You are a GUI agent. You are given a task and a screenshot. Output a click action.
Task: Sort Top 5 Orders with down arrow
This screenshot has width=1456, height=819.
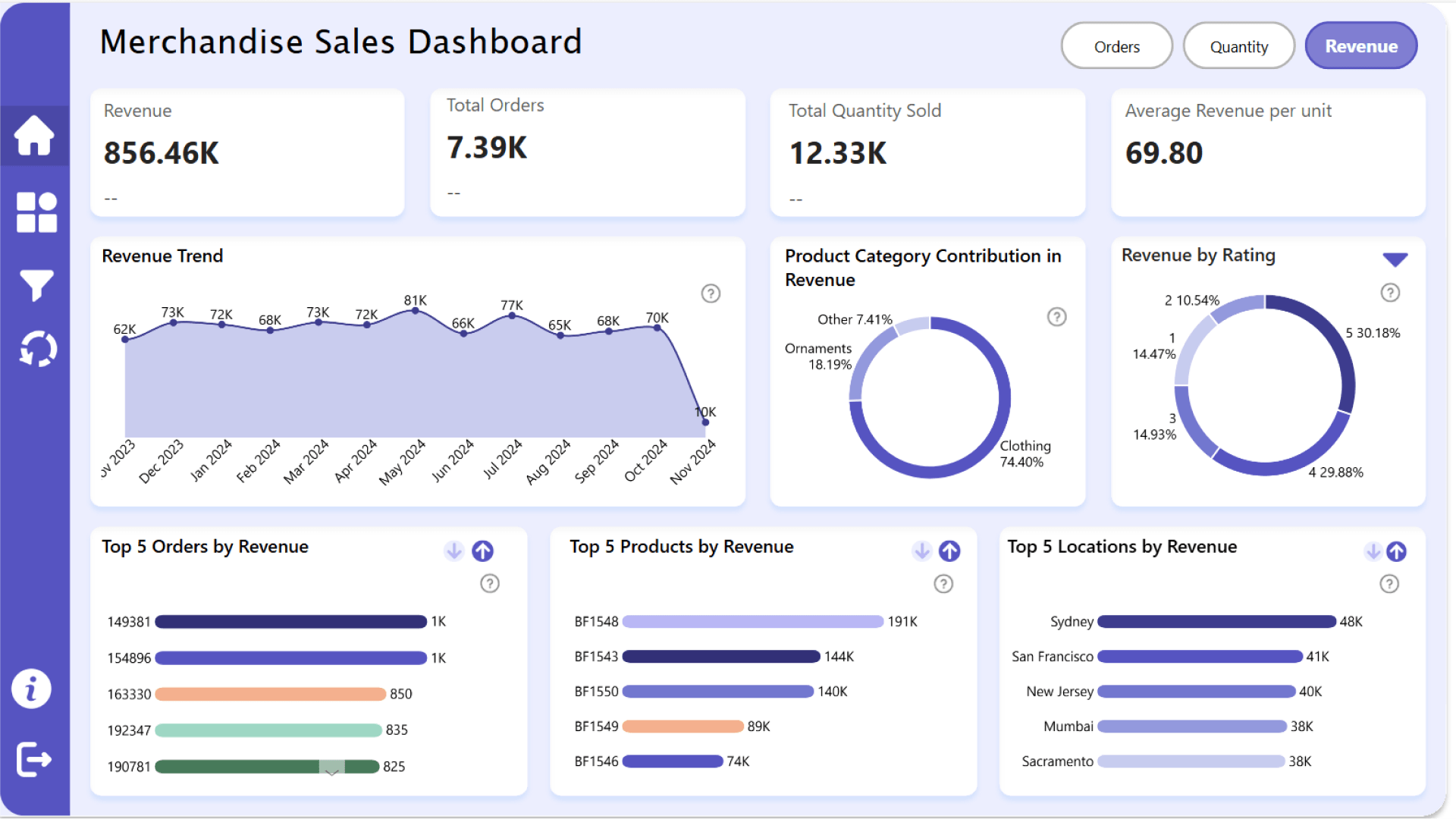453,551
